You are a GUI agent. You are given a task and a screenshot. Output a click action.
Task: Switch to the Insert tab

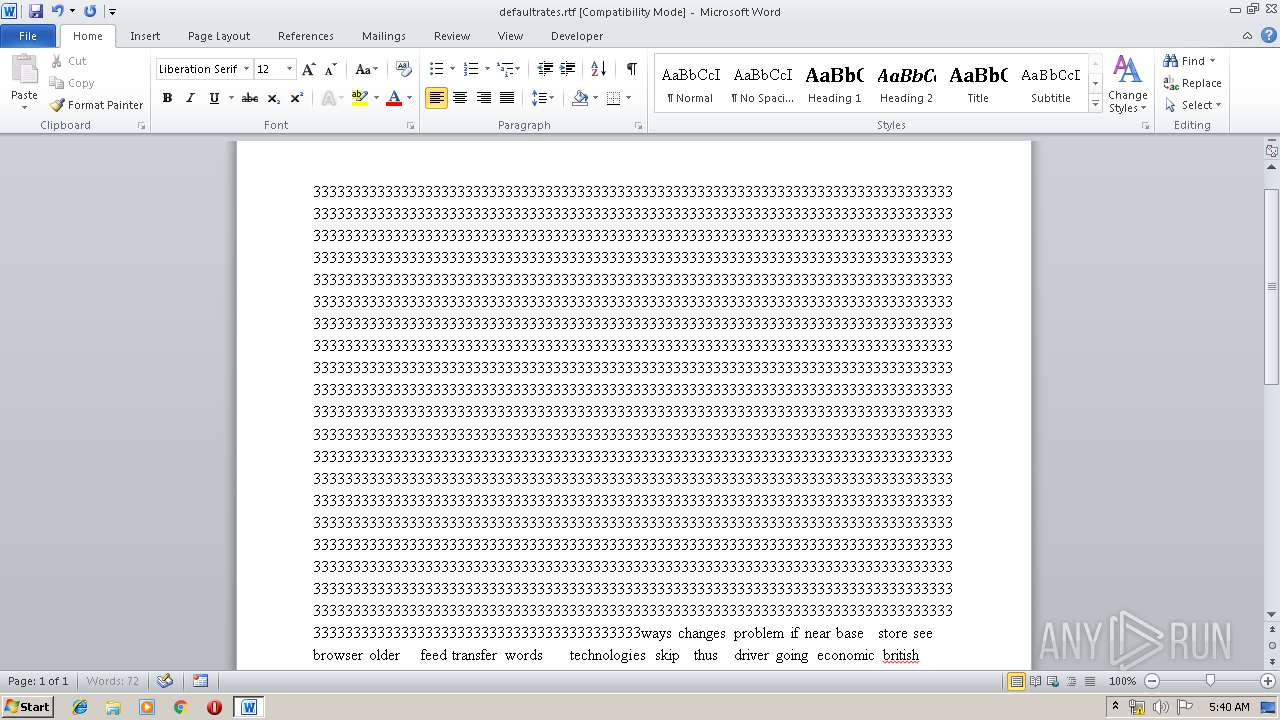(x=145, y=36)
